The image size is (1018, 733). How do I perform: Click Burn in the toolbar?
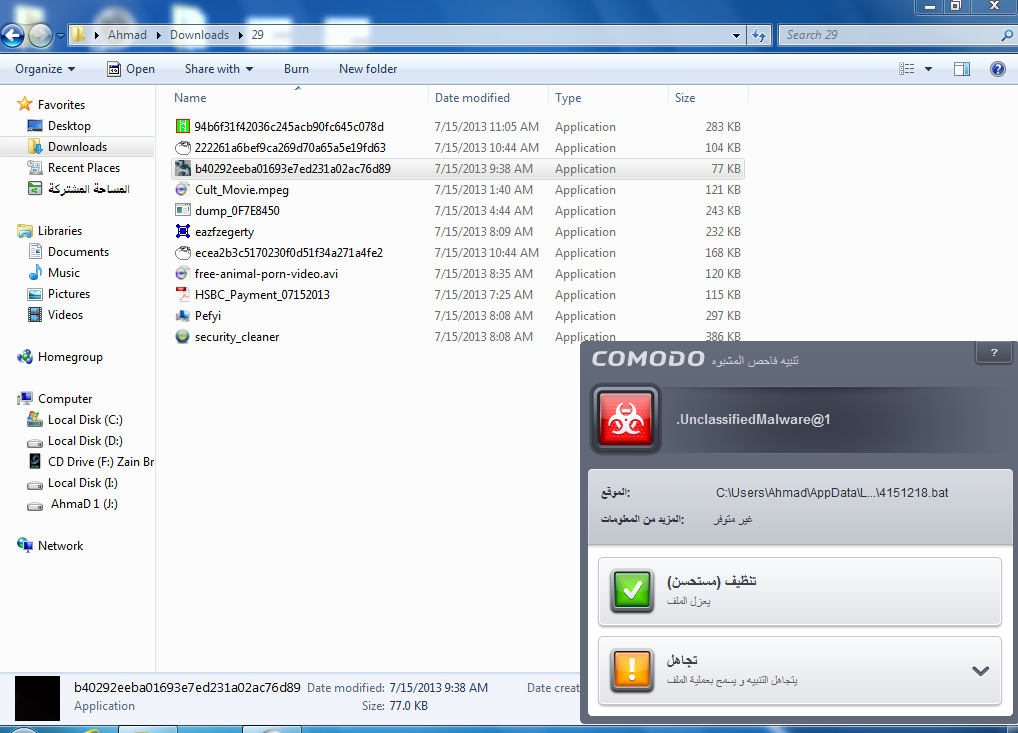coord(296,69)
